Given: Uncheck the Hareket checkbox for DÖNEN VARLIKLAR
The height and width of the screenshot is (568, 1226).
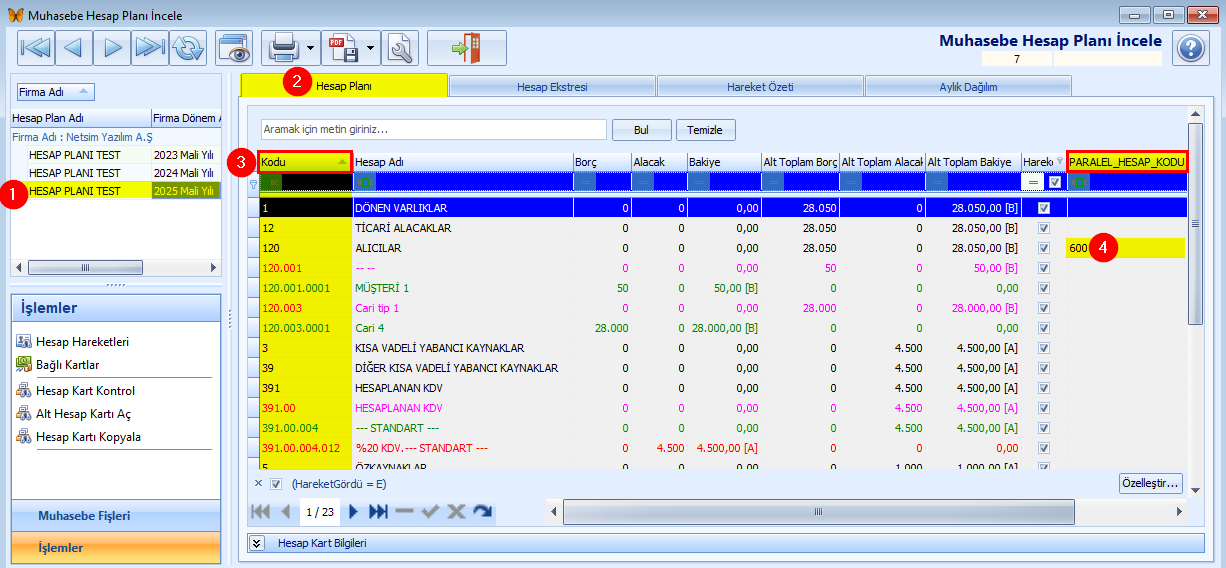Looking at the screenshot, I should pos(1044,208).
